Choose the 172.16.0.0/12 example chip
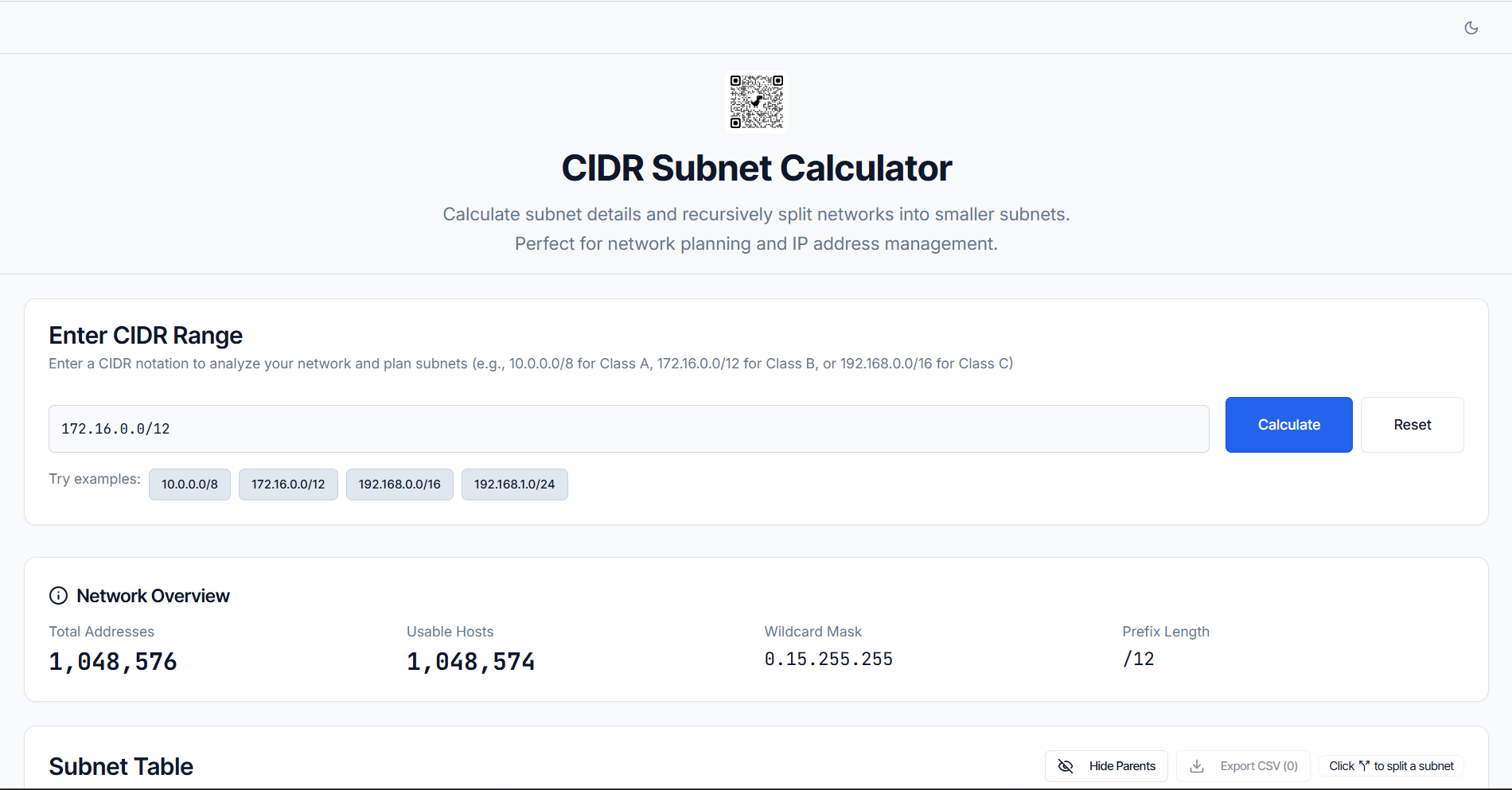Image resolution: width=1512 pixels, height=790 pixels. click(288, 485)
